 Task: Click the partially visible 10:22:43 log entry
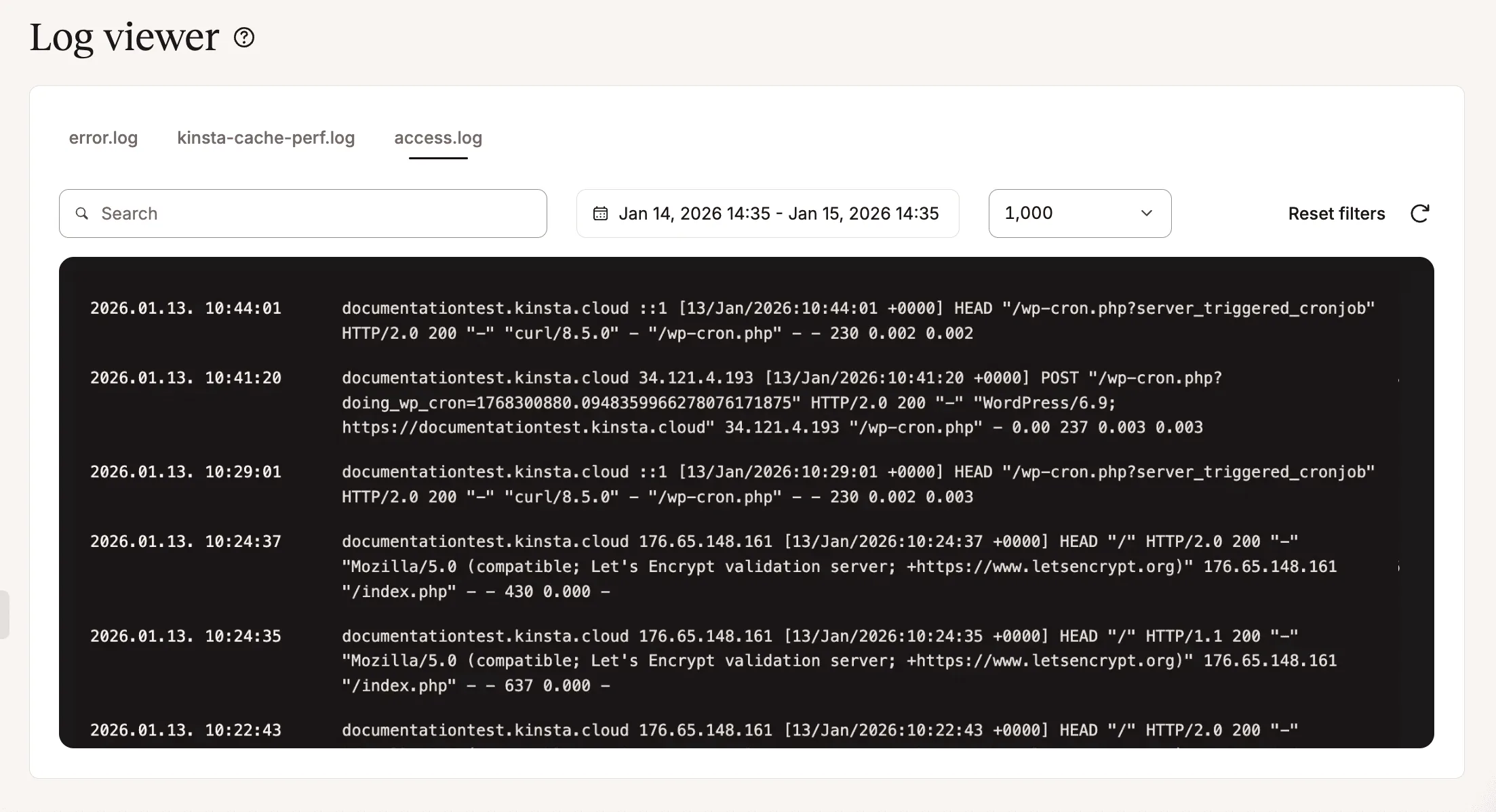(x=819, y=730)
